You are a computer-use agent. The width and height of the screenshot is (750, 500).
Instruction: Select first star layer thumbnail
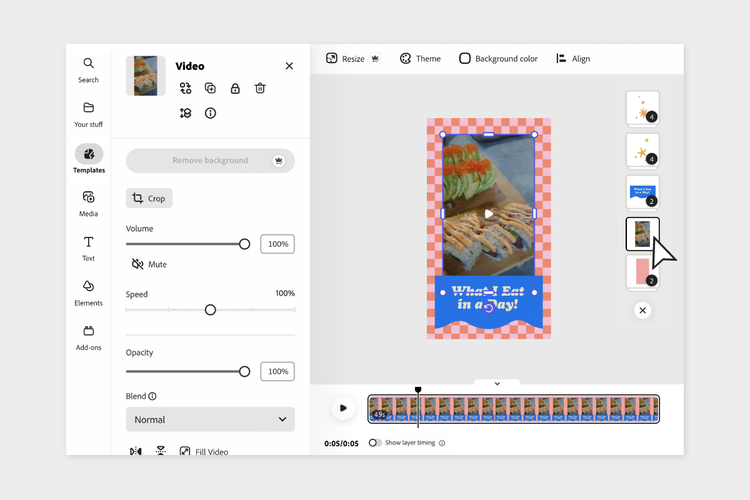642,108
